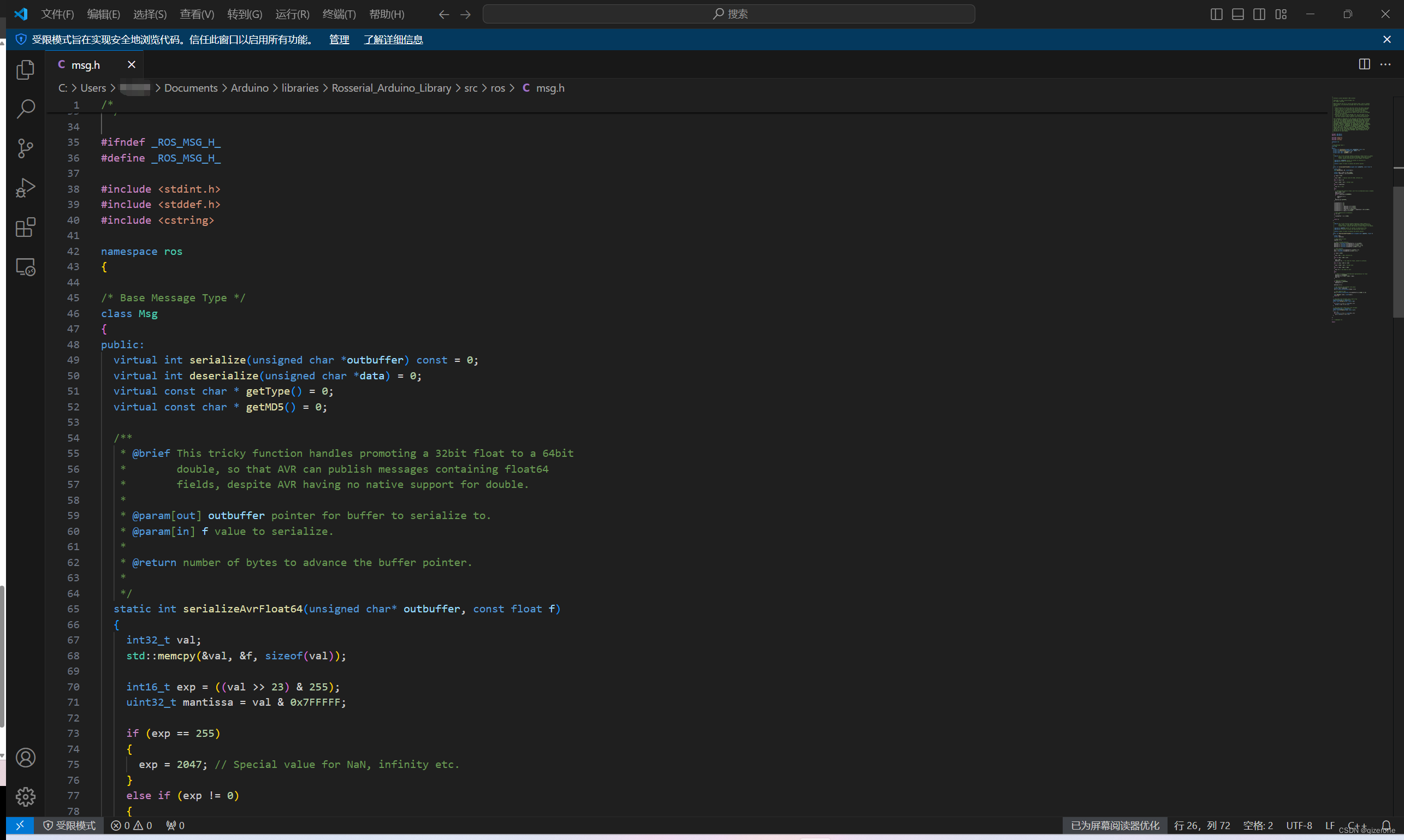
Task: Open the Extensions view
Action: (x=26, y=227)
